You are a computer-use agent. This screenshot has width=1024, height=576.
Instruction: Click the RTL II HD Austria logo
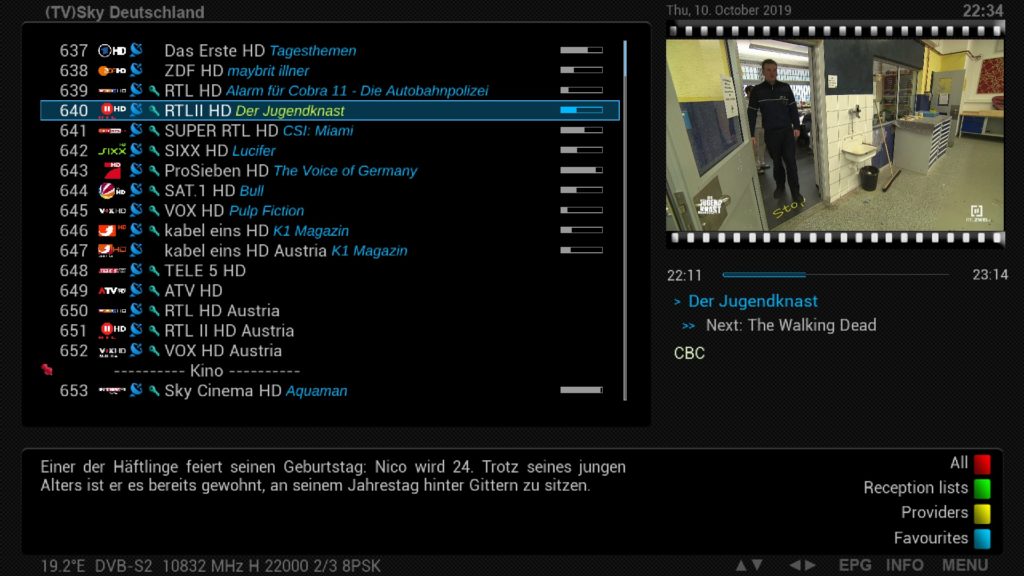point(112,330)
